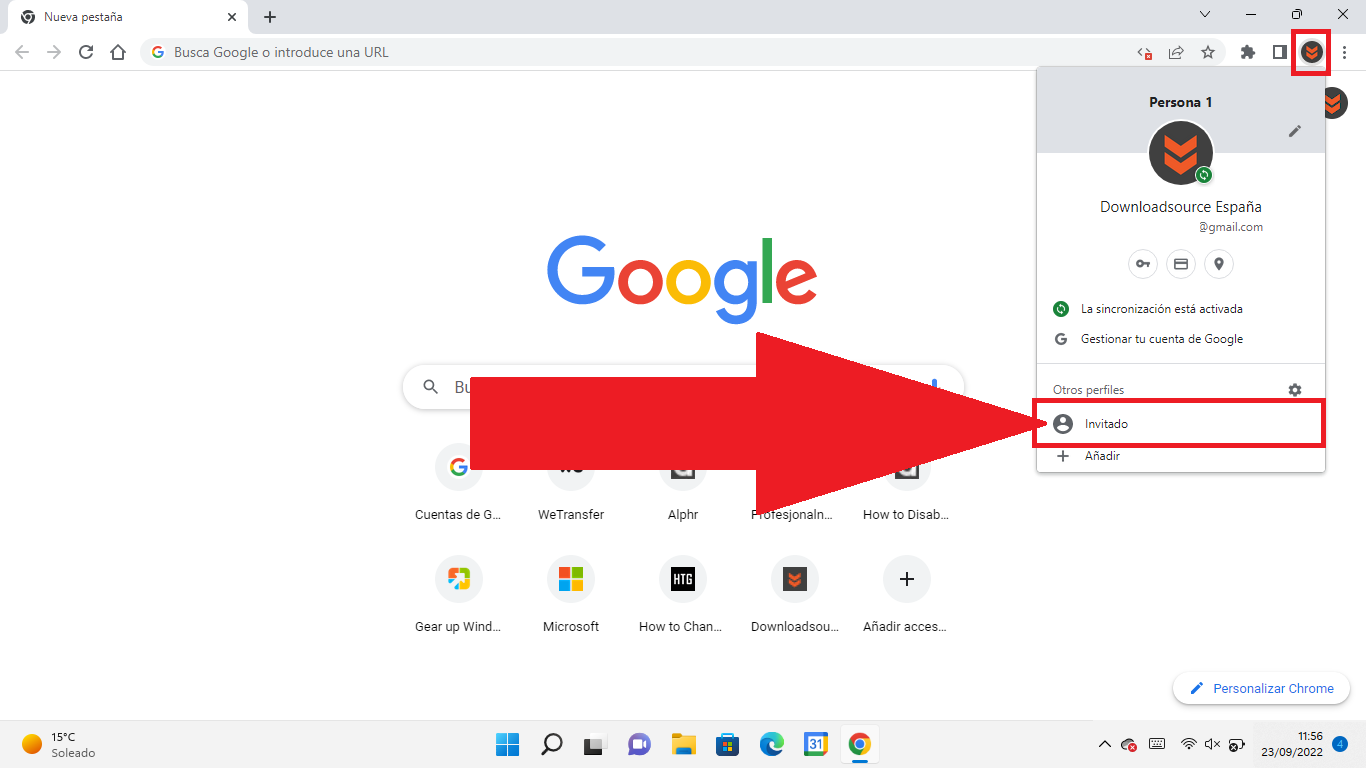Click the forward navigation arrow

pyautogui.click(x=54, y=52)
